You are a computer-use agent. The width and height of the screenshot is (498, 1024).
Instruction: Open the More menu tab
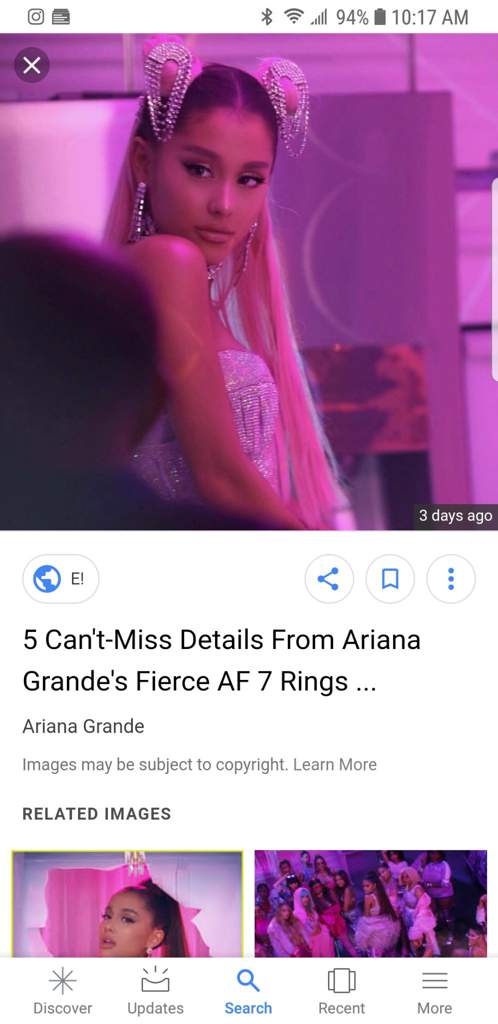(x=435, y=991)
